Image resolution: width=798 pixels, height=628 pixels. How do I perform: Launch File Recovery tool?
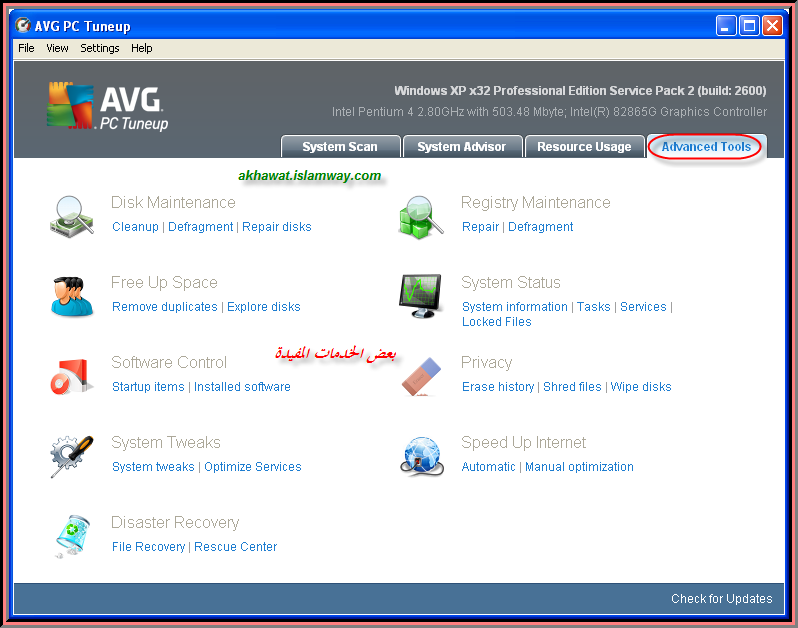coord(149,547)
